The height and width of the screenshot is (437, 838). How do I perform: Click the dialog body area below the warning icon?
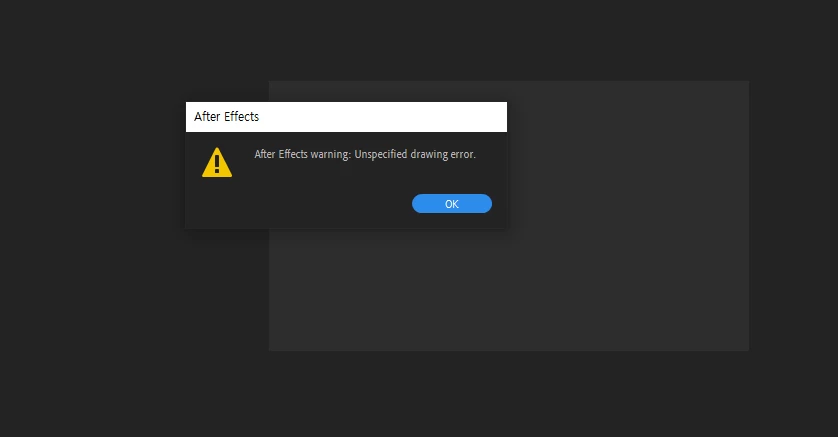(217, 203)
